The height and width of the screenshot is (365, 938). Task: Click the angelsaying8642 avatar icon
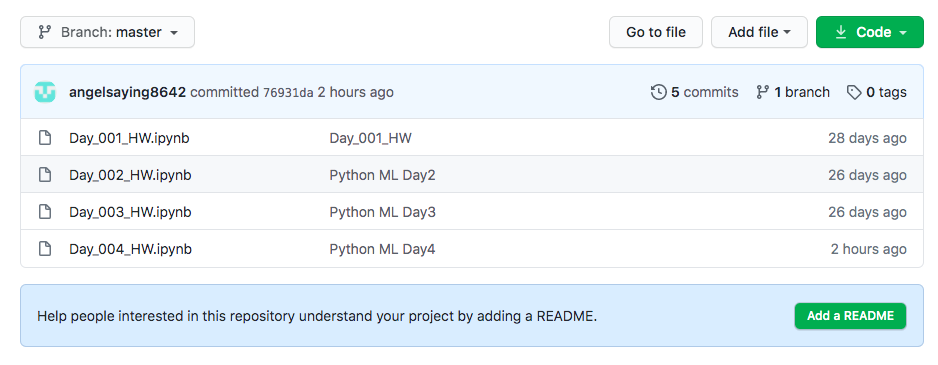coord(45,92)
